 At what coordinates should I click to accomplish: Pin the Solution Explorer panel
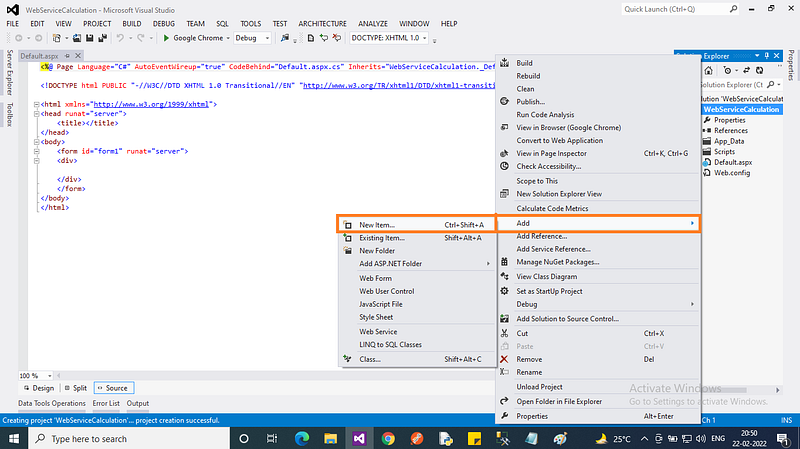coord(766,56)
